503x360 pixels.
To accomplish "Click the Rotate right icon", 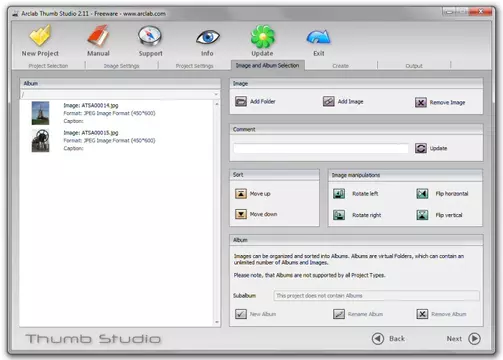I will click(339, 215).
